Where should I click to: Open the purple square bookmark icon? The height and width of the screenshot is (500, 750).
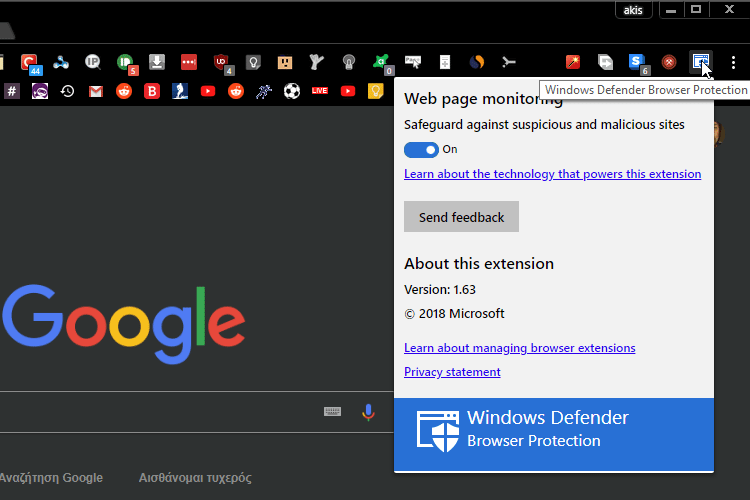point(40,91)
